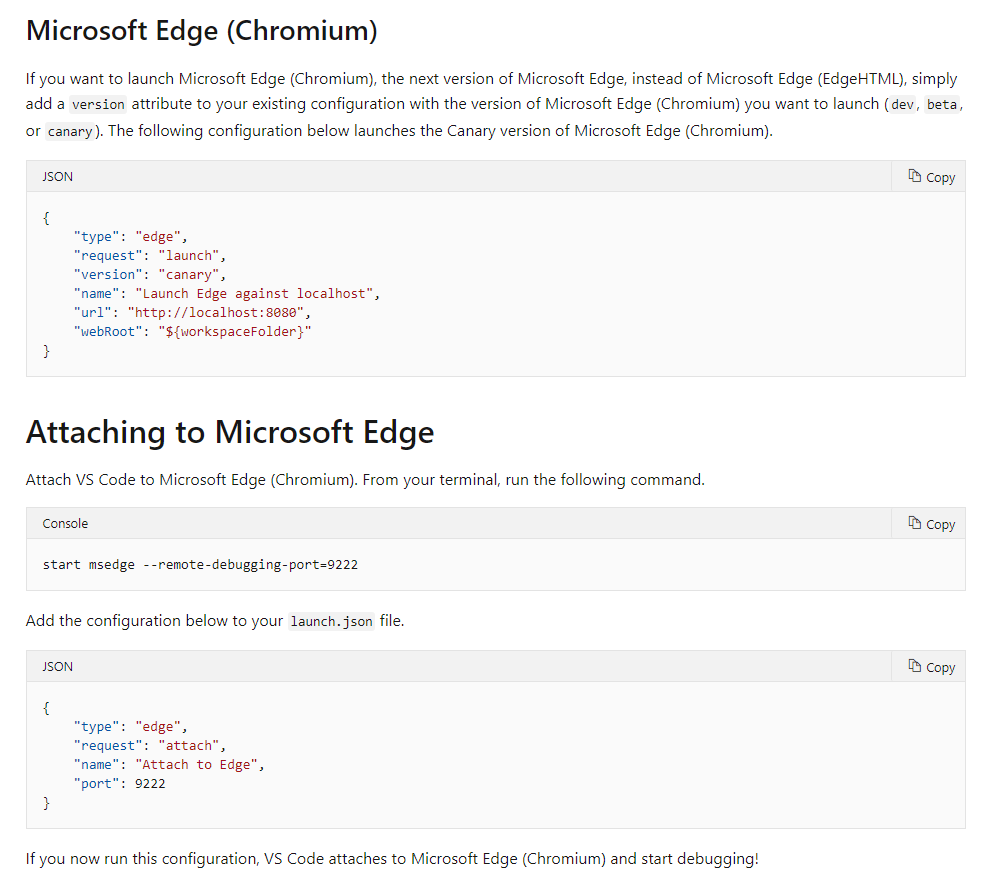Click the JSON label above the attach config
This screenshot has height=875, width=995.
point(57,667)
